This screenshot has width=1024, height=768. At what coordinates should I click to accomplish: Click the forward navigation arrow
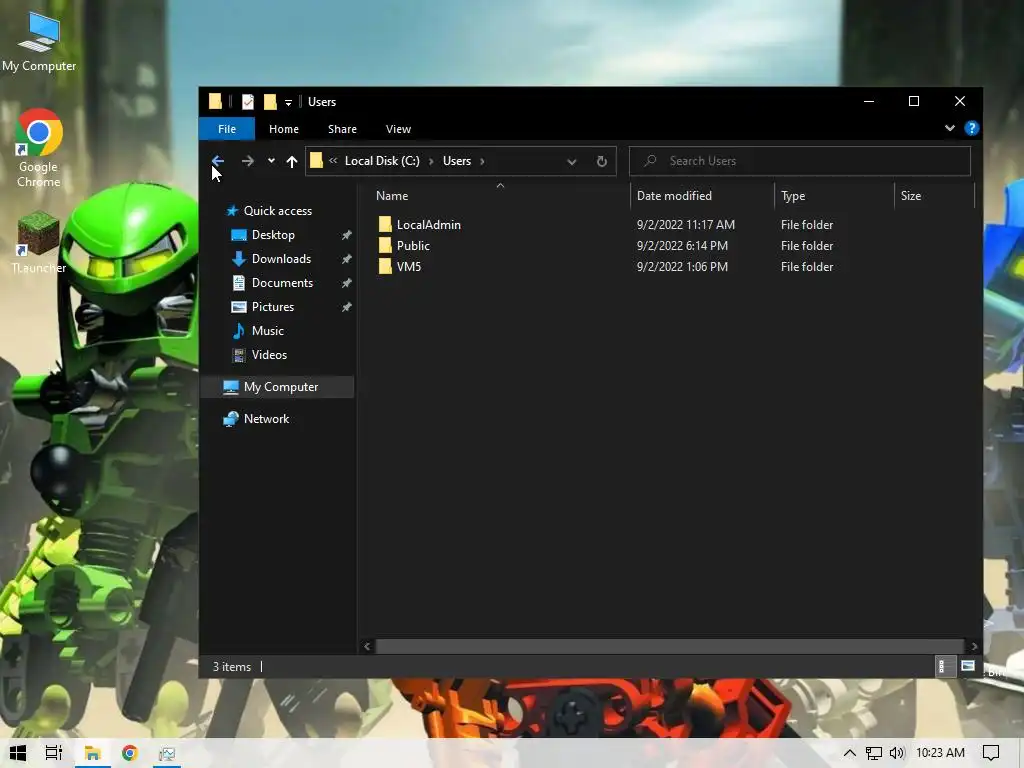coord(248,161)
